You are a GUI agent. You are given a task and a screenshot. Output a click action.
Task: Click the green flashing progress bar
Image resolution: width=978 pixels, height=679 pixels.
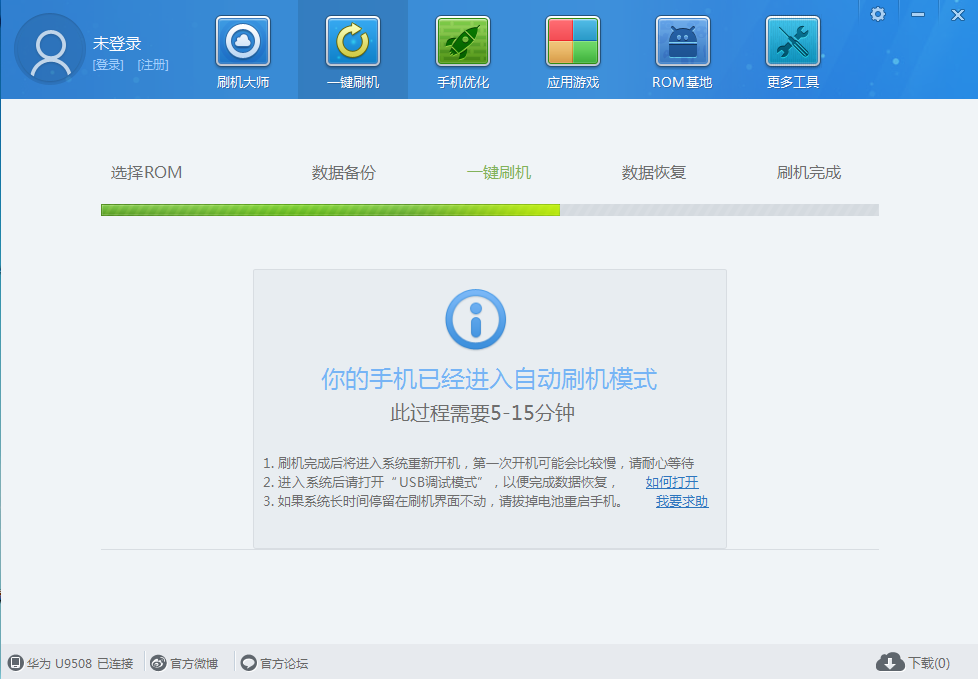(330, 210)
